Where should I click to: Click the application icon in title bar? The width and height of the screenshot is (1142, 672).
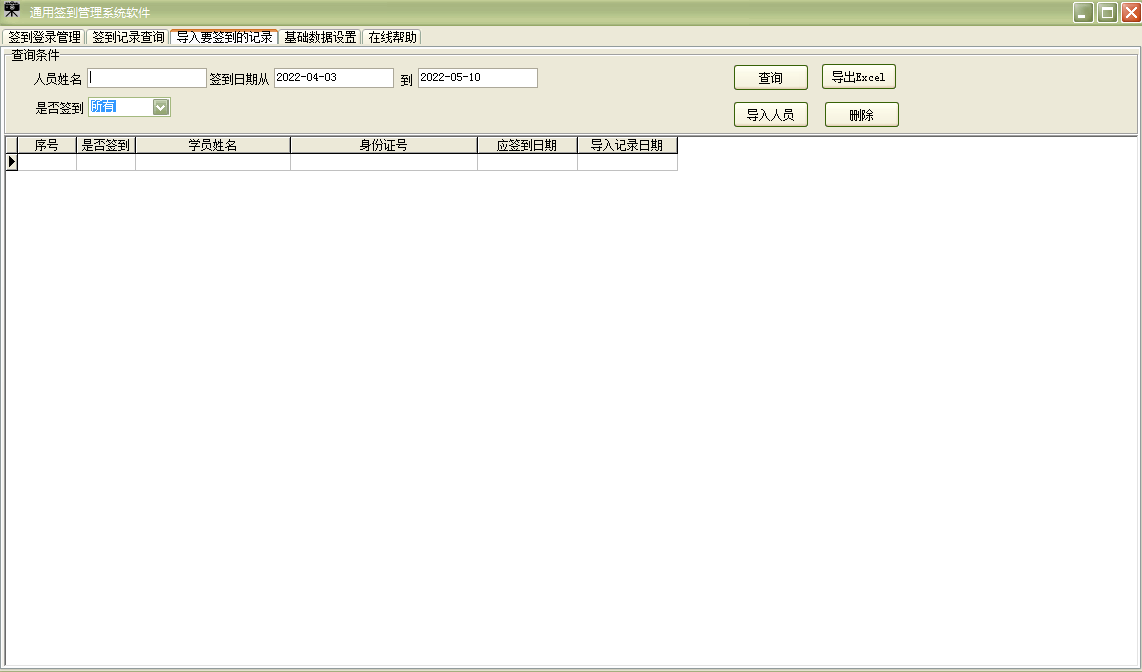(12, 11)
